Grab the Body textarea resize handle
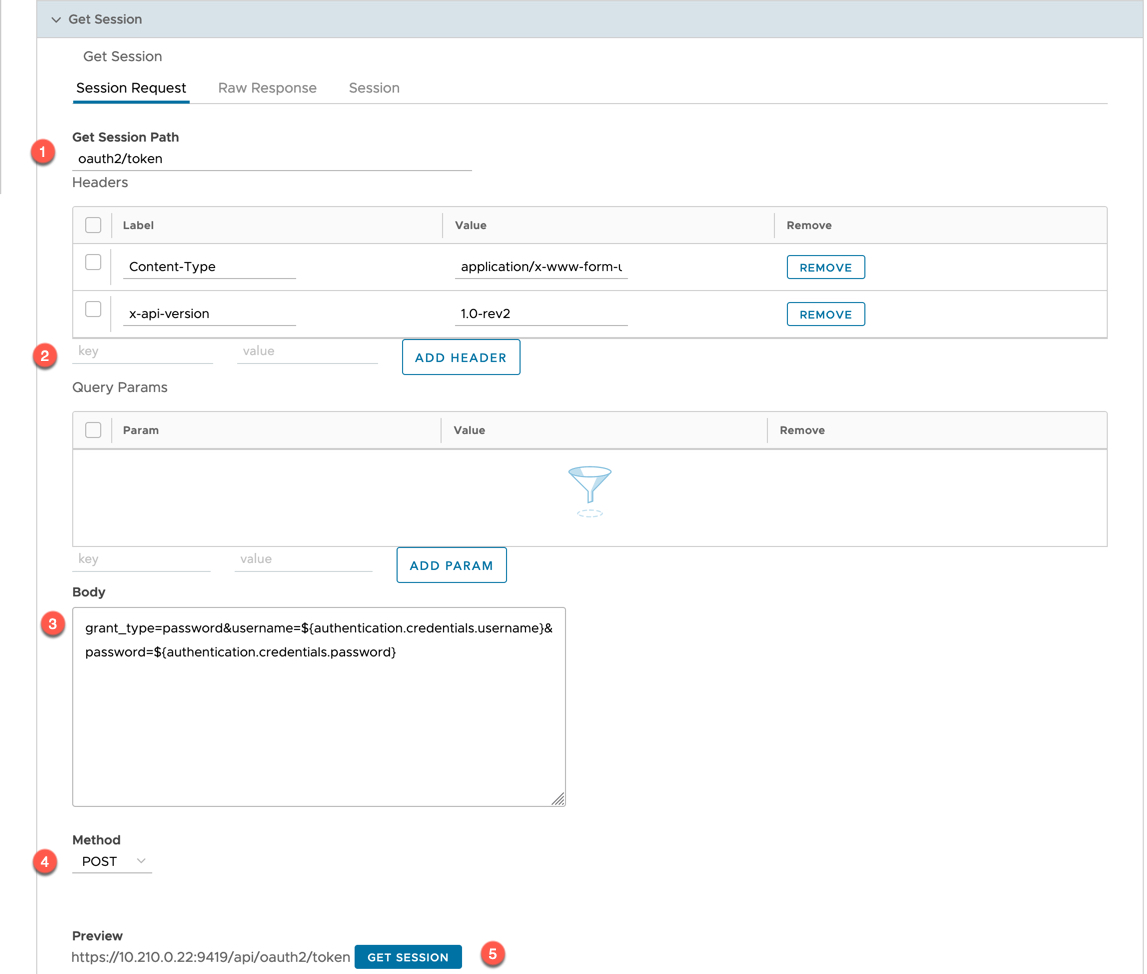This screenshot has height=974, width=1147. click(558, 799)
